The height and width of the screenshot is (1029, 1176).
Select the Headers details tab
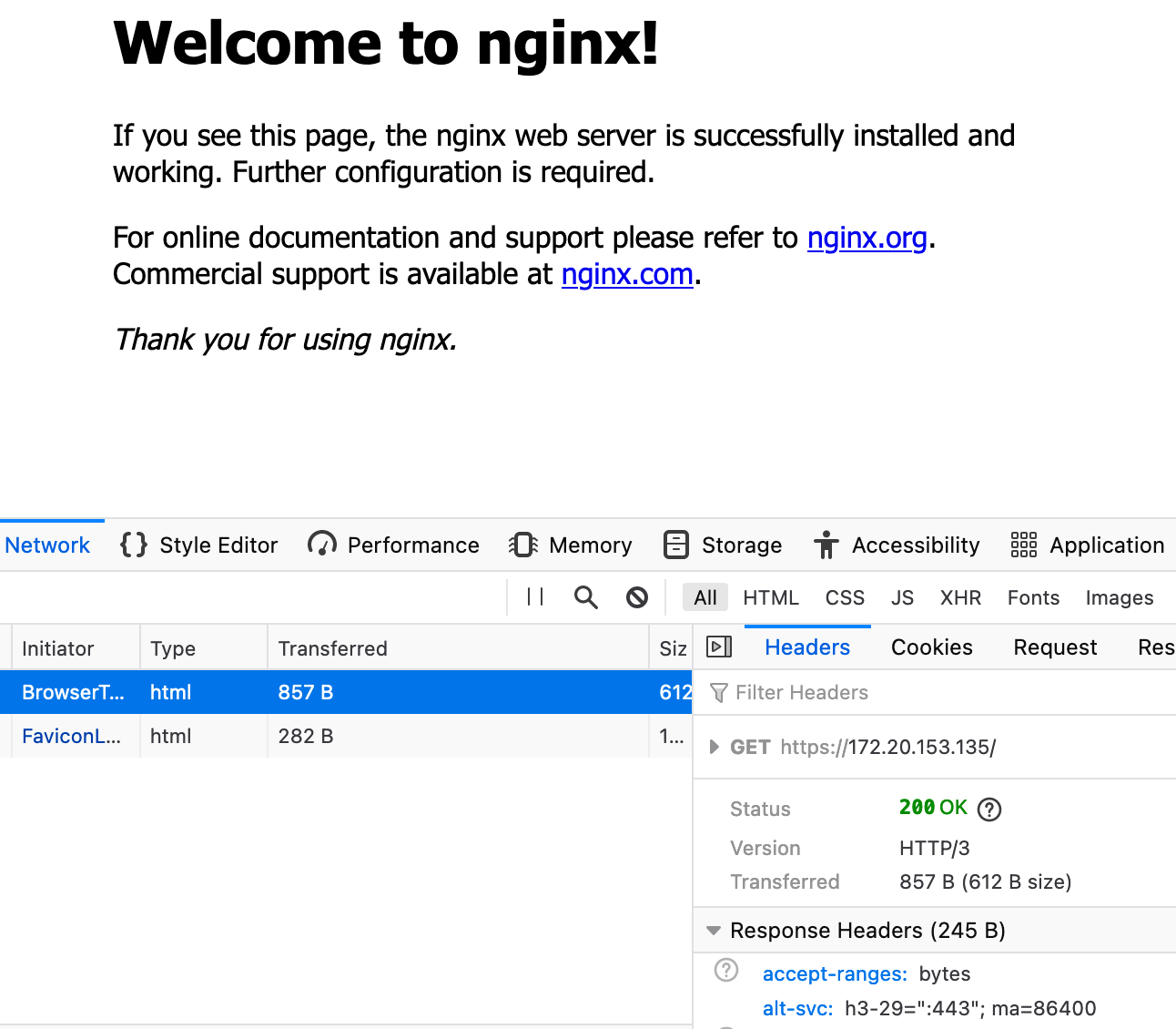click(807, 647)
